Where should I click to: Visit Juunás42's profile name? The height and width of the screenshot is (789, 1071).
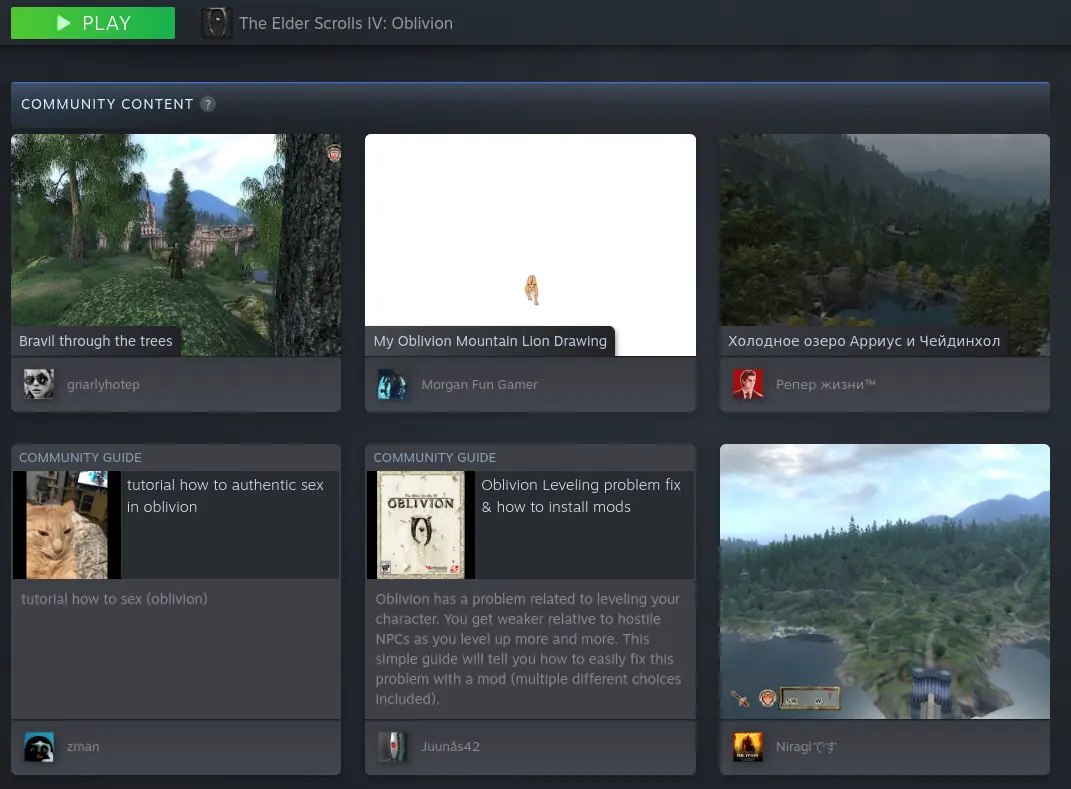click(x=451, y=747)
